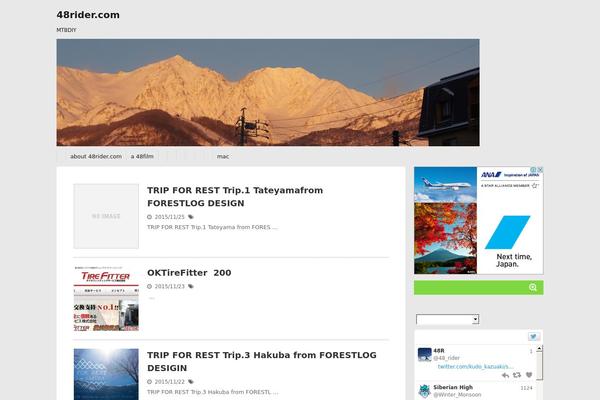Click the twitter.com/kudo_kazuaki link
Viewport: 600px width, 400px height.
475,367
